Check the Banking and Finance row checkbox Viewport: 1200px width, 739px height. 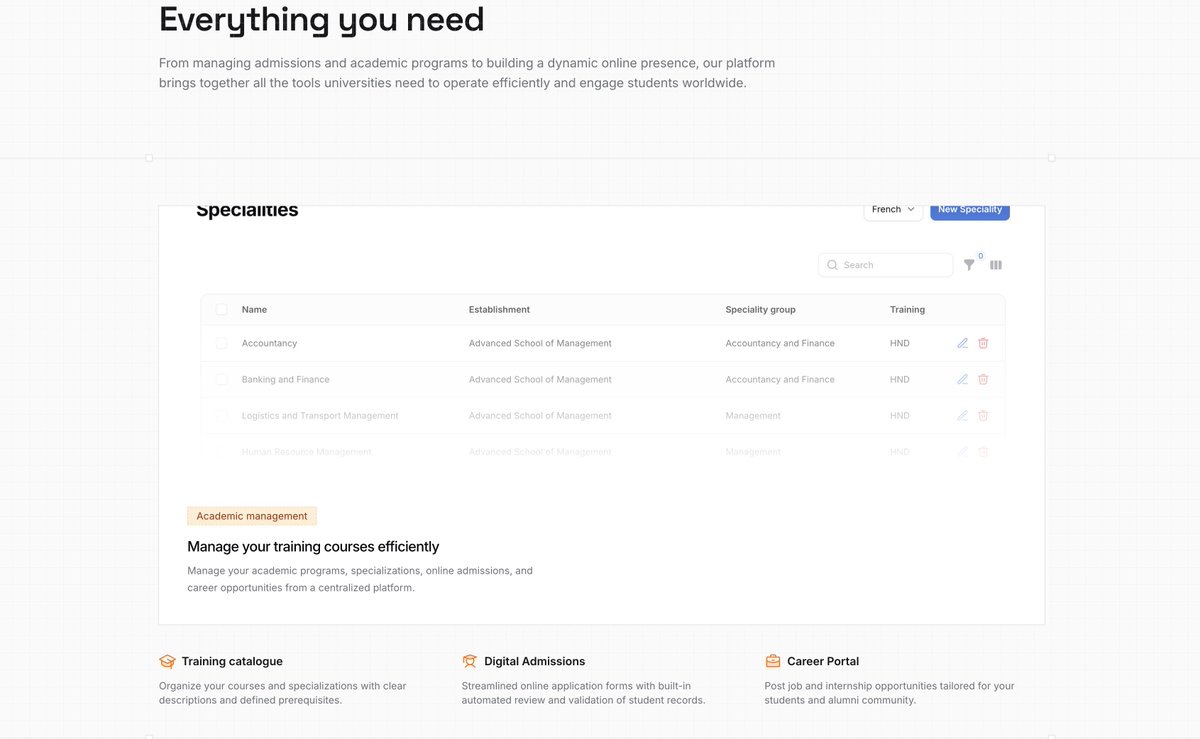point(221,379)
